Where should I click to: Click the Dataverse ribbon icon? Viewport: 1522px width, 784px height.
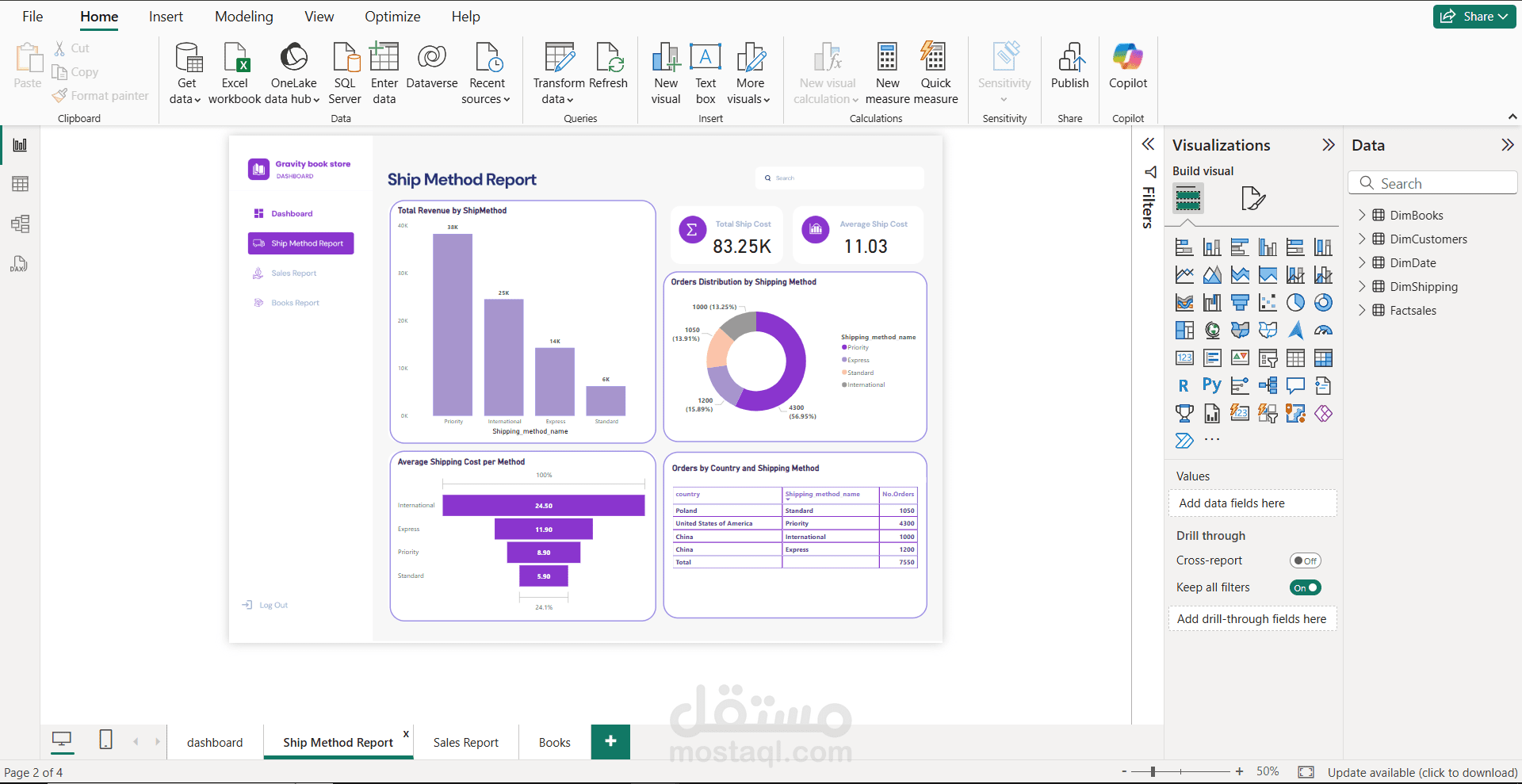432,67
